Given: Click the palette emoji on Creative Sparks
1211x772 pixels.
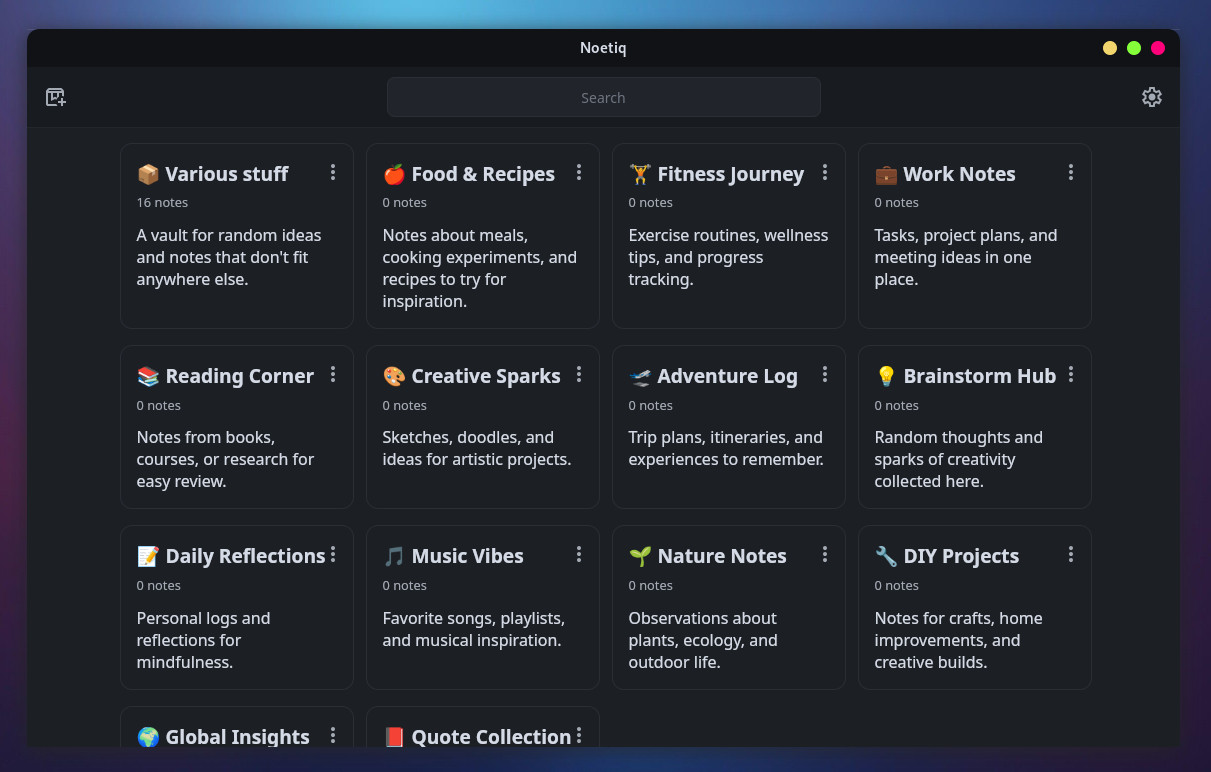Looking at the screenshot, I should pyautogui.click(x=394, y=377).
